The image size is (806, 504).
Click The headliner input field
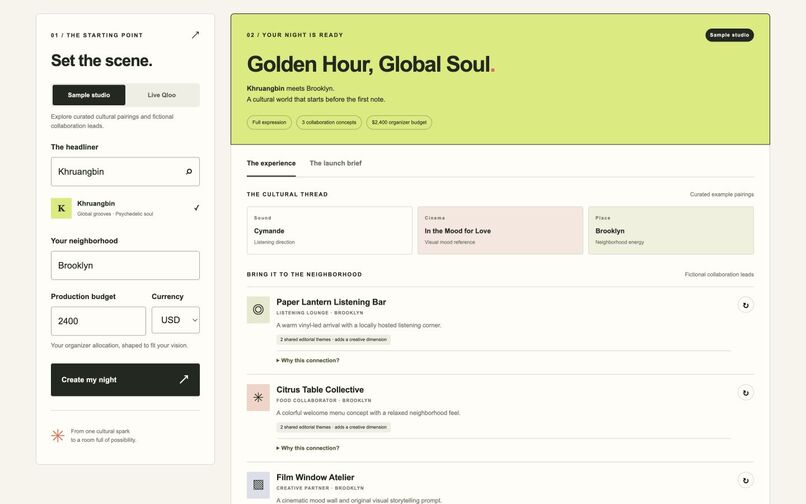pos(125,172)
